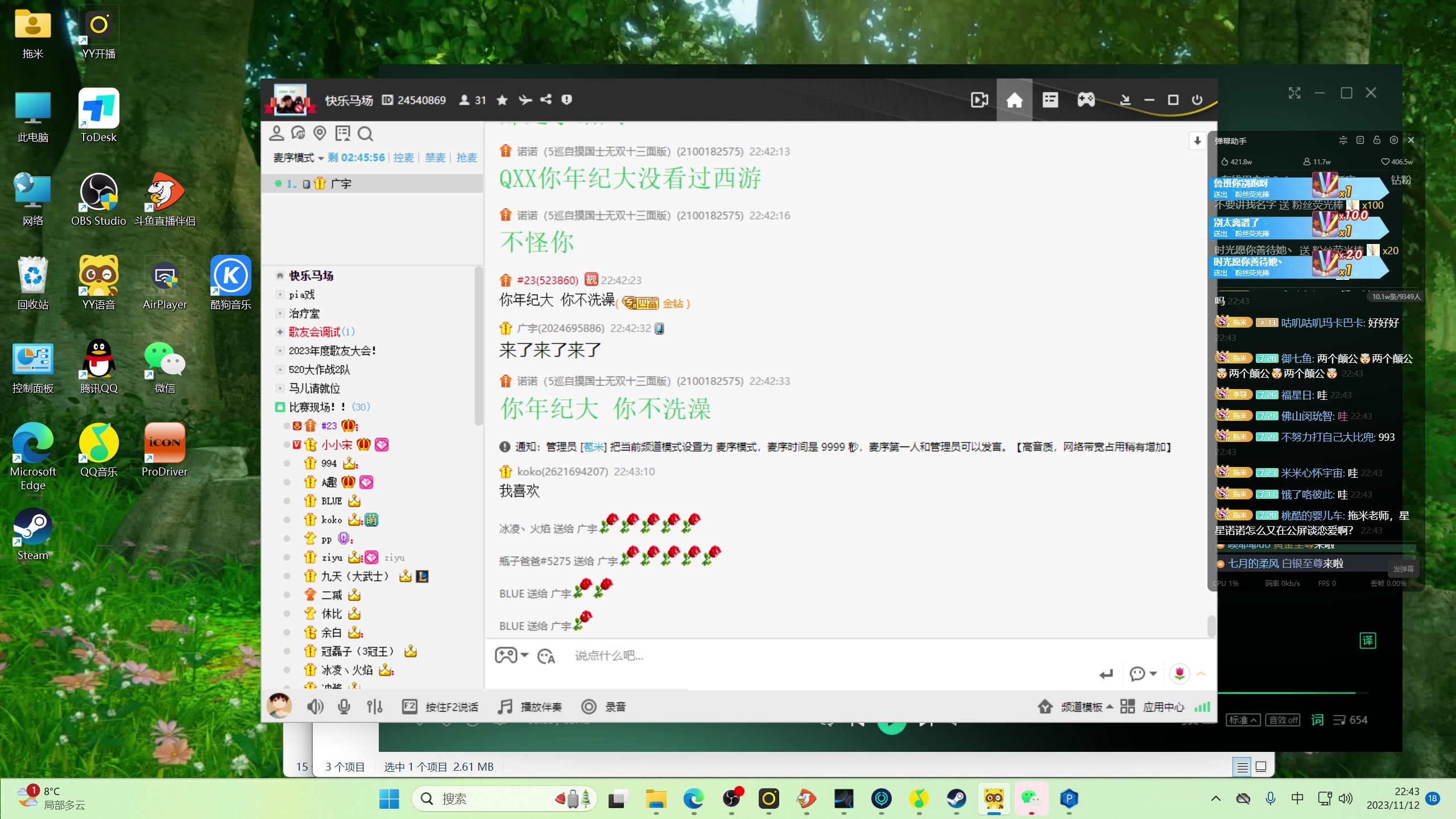Select the pia戏 channel
1456x819 pixels.
click(x=301, y=295)
